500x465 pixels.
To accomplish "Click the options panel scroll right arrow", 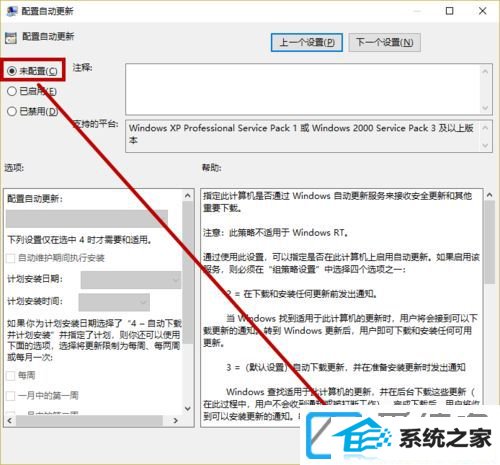I will (x=176, y=421).
